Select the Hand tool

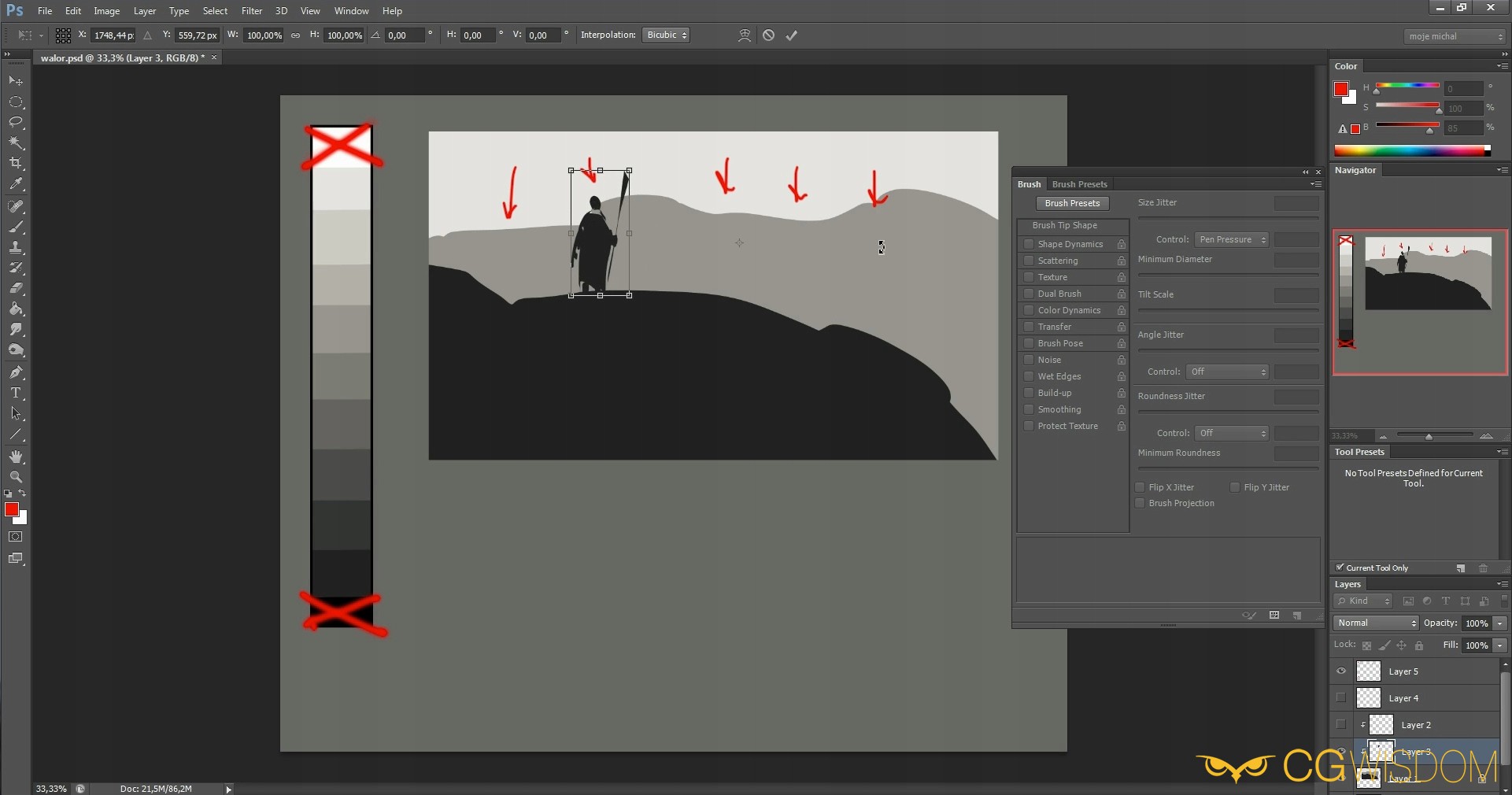pos(16,457)
